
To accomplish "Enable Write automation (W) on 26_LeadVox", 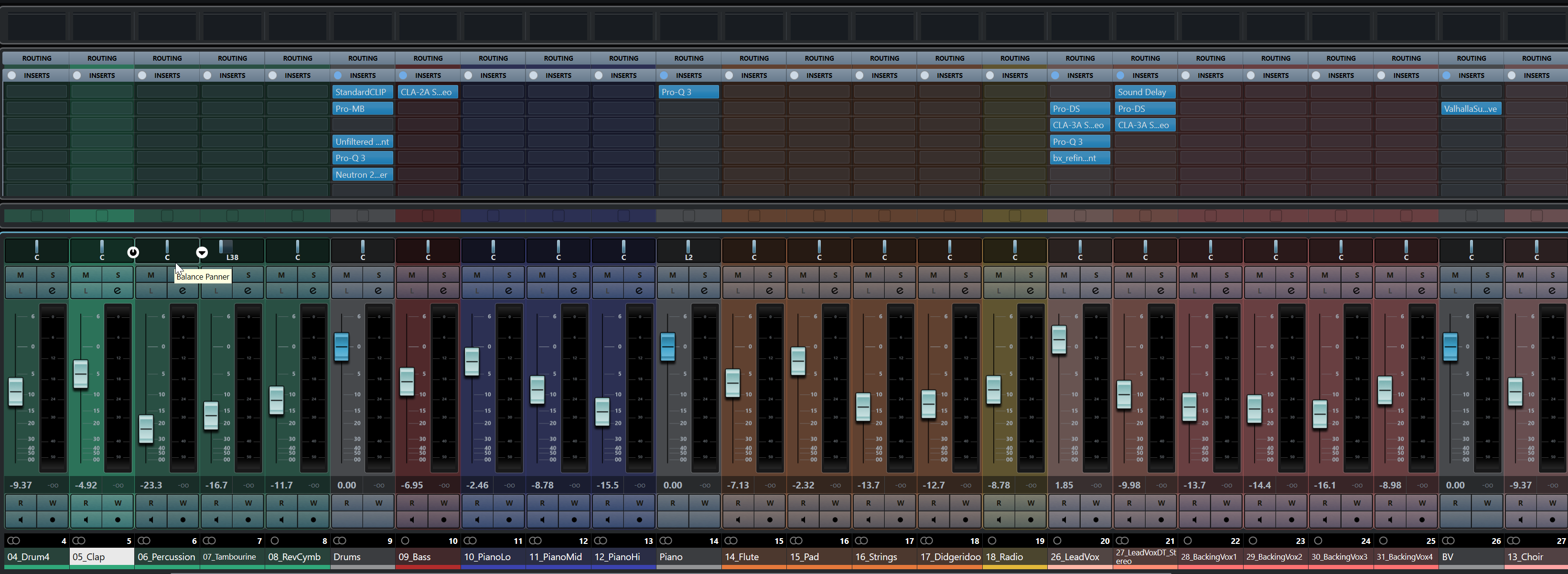I will [1095, 503].
